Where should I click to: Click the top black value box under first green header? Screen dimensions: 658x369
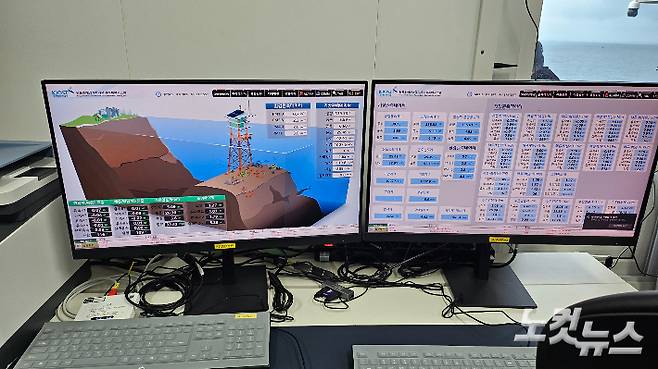[x=99, y=210]
